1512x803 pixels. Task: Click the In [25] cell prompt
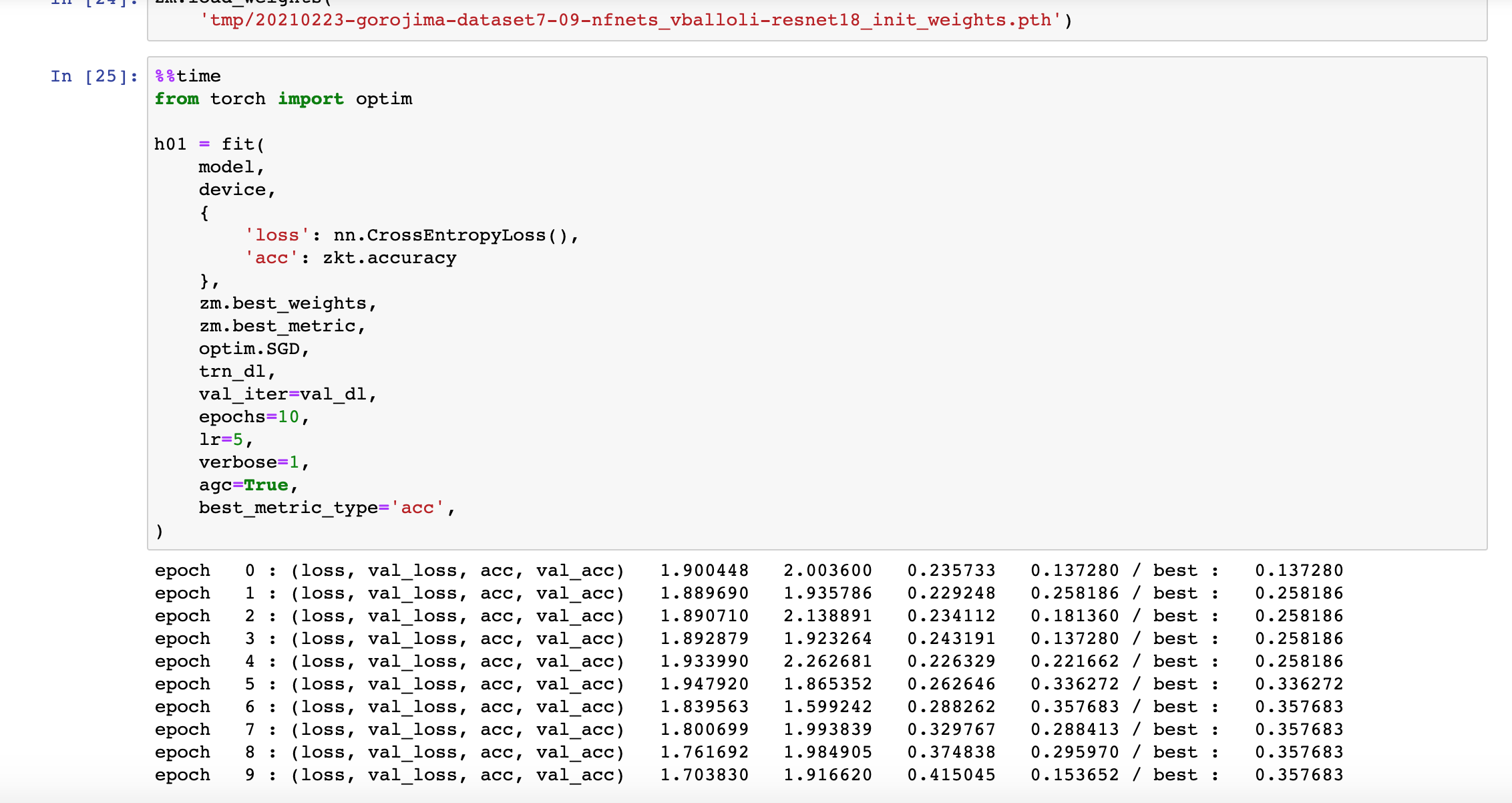click(x=94, y=76)
